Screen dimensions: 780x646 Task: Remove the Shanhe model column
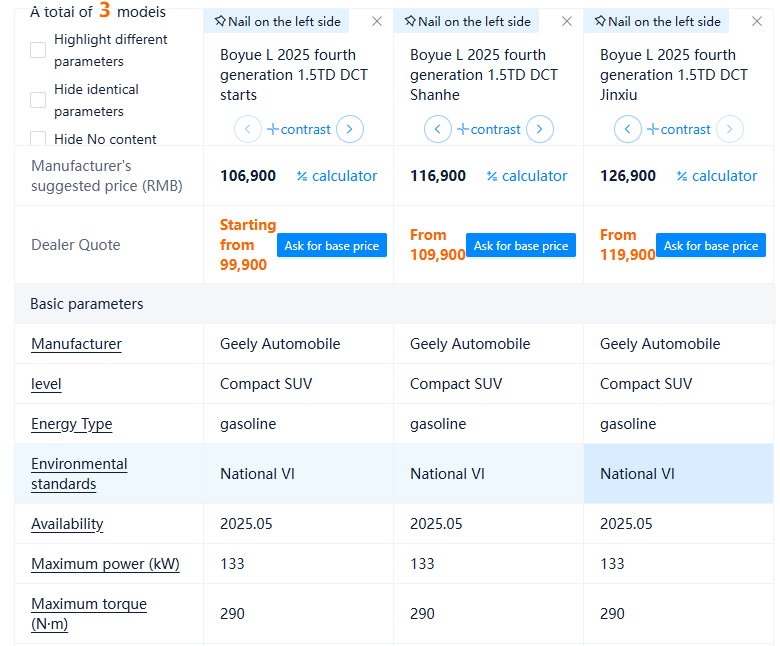coord(567,21)
